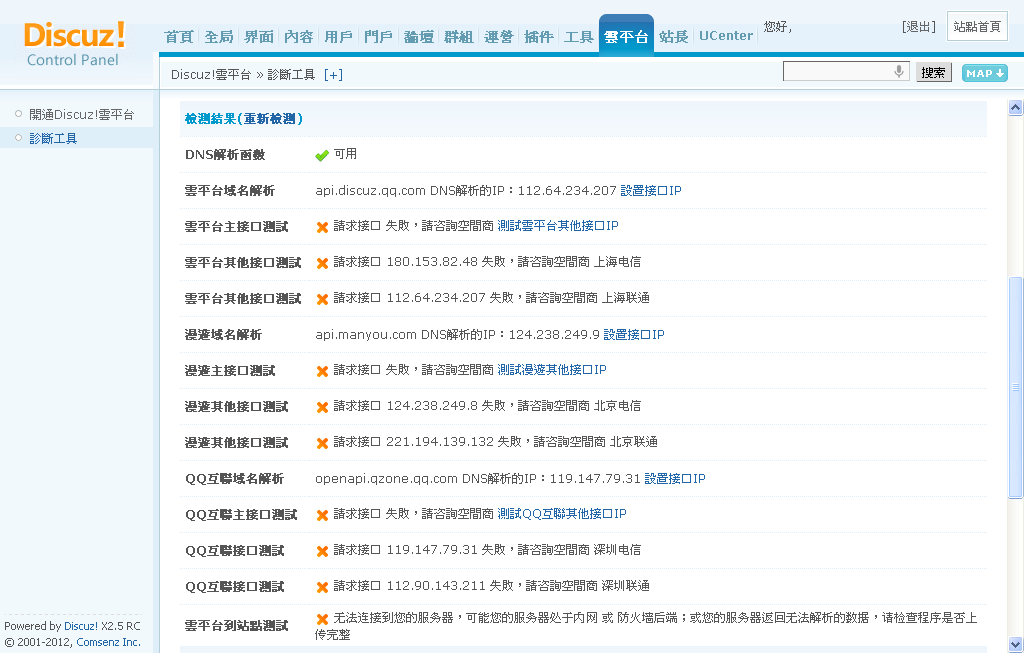Click 設置接口IP link for openapi.qzone.qq.com
Screen dimensions: 1024x653
coord(675,479)
